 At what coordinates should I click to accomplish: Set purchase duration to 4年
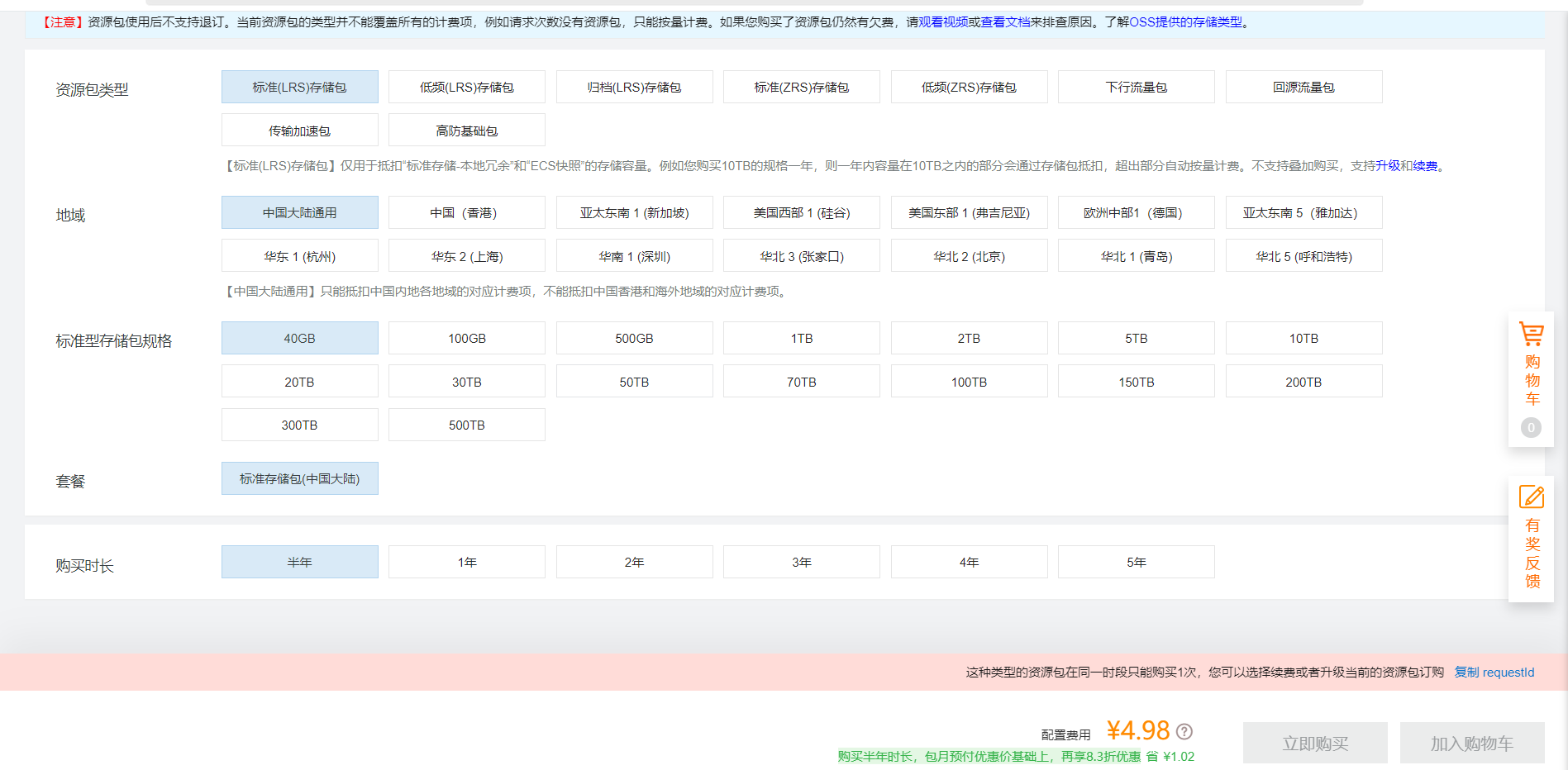coord(969,562)
